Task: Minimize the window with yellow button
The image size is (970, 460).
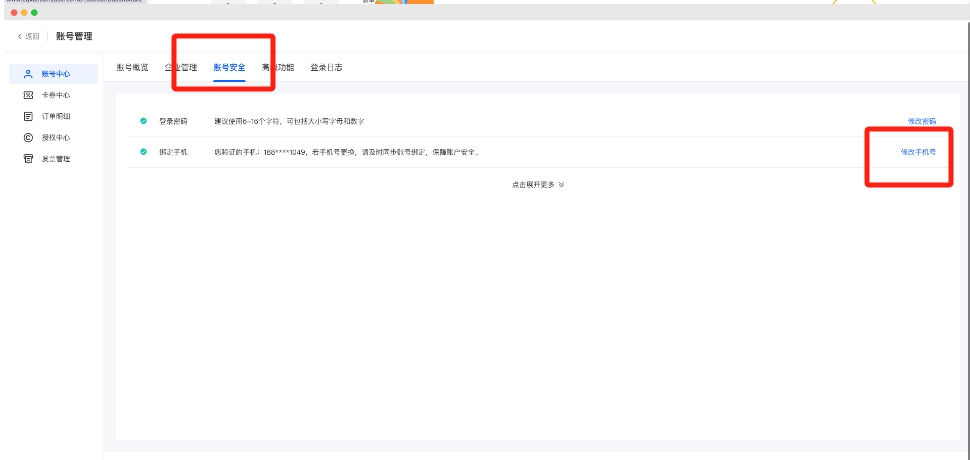Action: [24, 12]
